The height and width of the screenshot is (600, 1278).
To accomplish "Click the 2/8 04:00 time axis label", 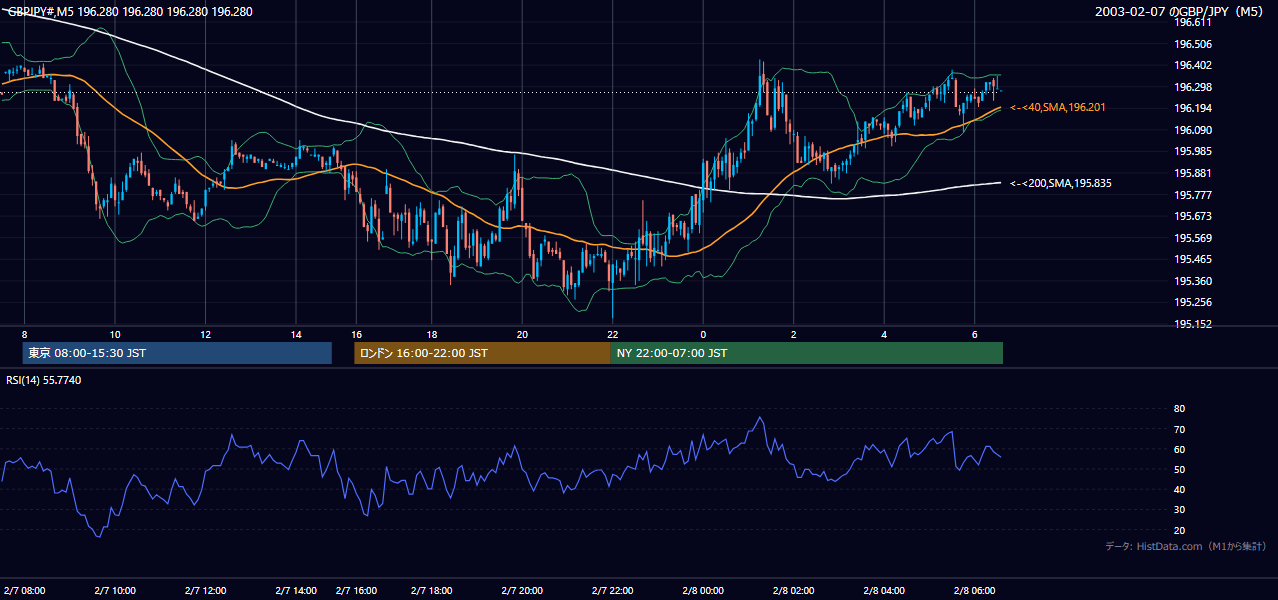I will click(x=885, y=591).
